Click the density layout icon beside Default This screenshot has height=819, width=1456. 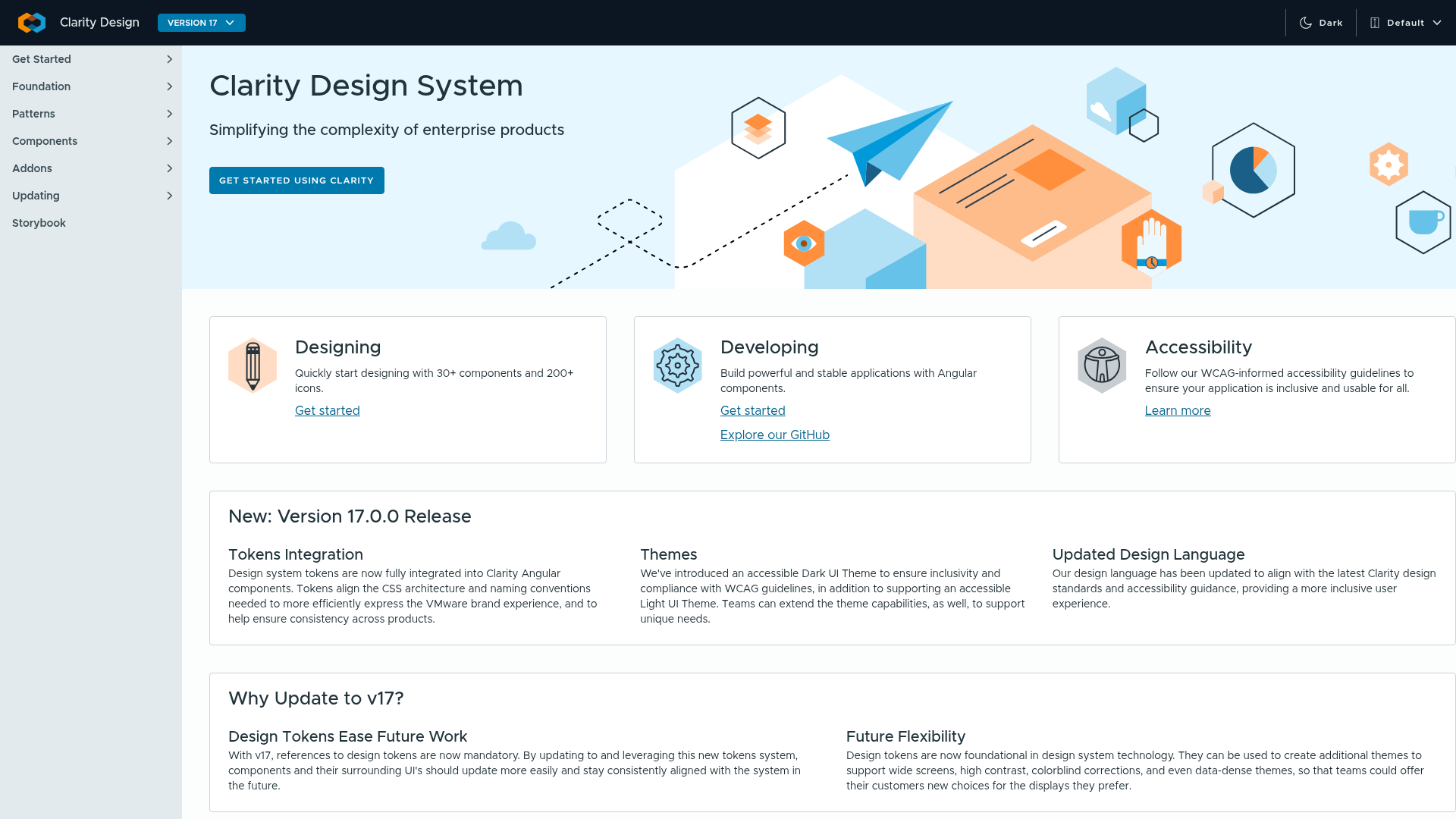click(1375, 23)
